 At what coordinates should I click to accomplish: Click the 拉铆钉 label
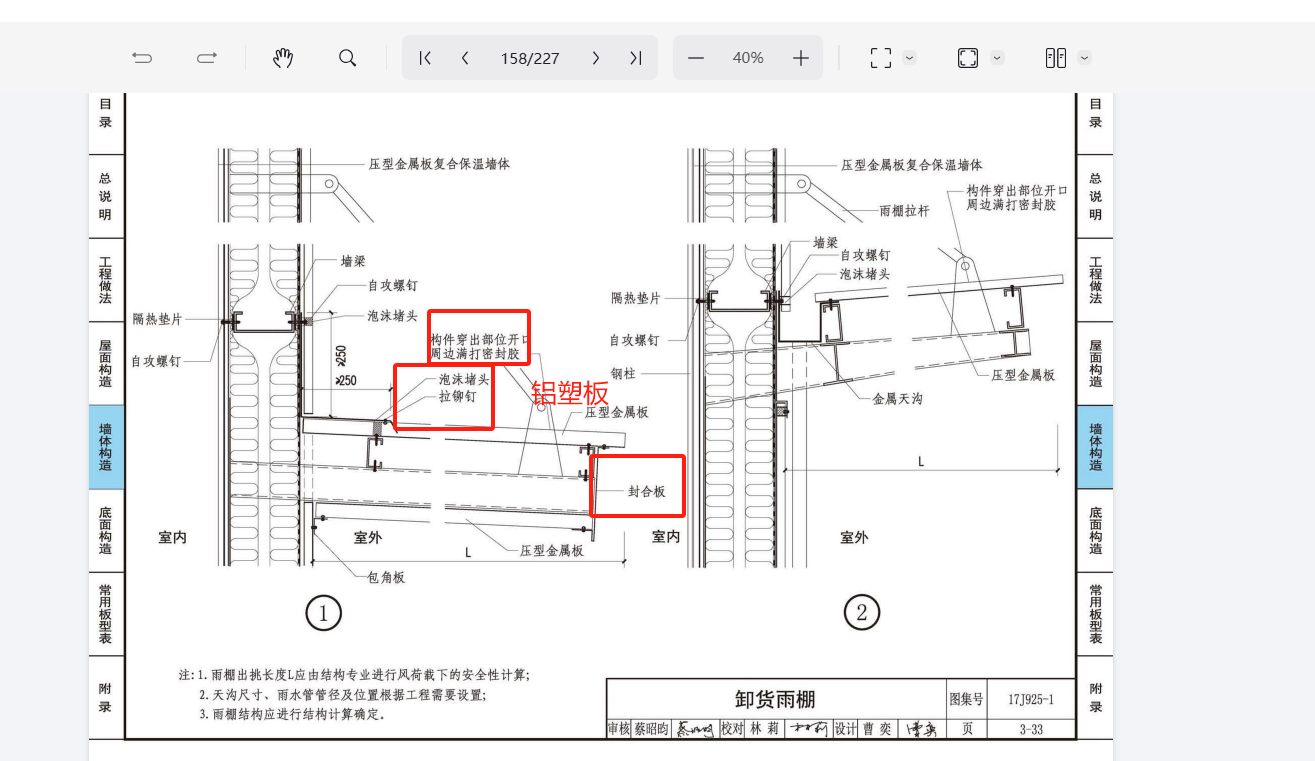(x=458, y=396)
